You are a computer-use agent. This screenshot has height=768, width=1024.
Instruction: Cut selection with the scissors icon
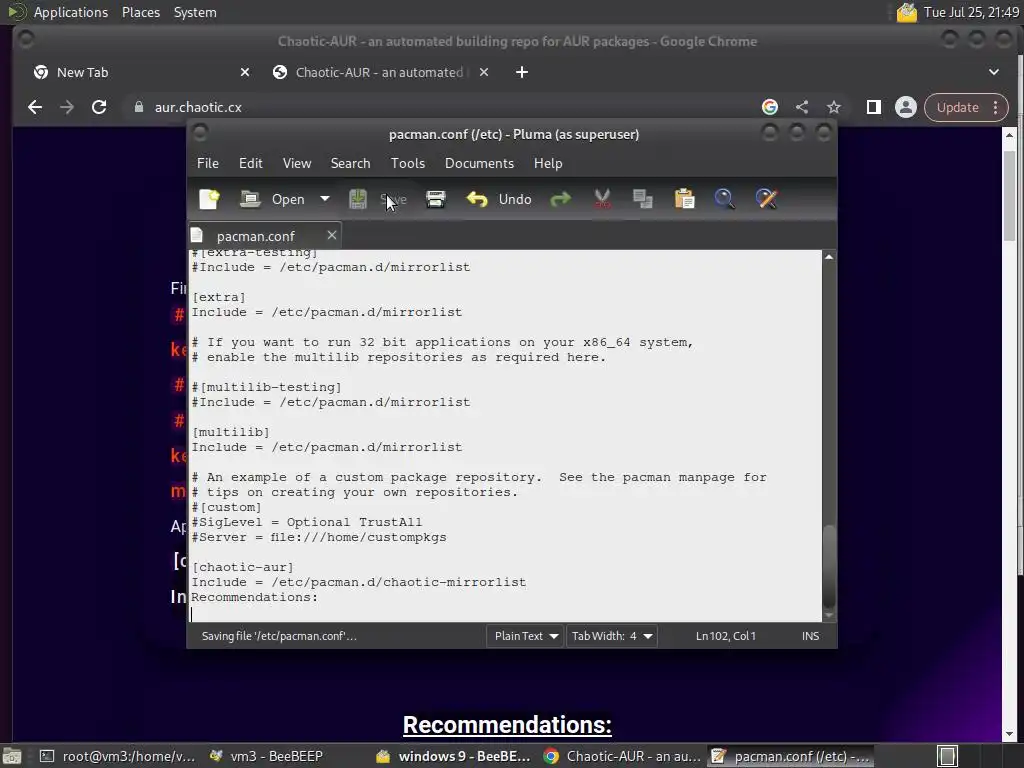(602, 199)
